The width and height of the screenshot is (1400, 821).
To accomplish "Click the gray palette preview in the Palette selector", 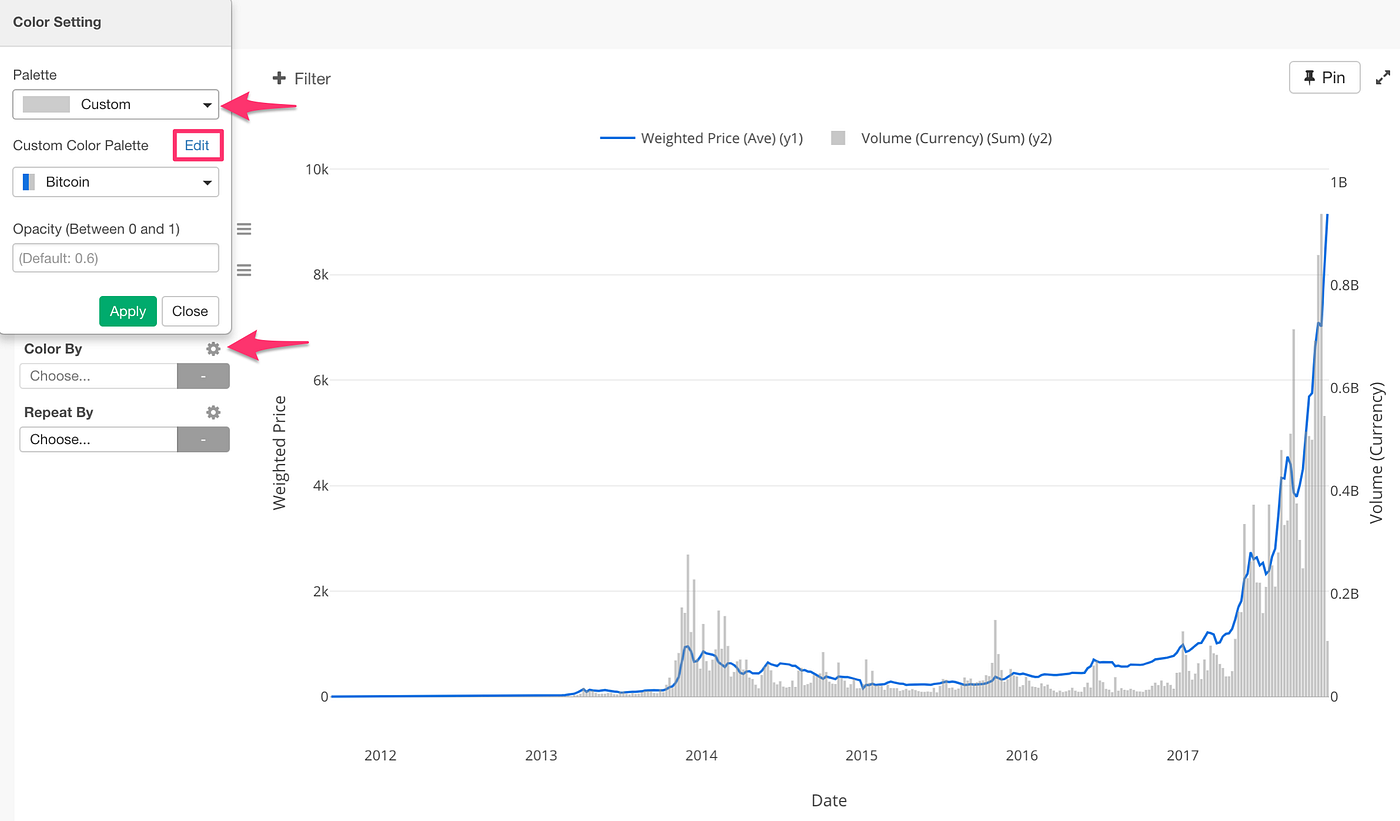I will [x=45, y=104].
